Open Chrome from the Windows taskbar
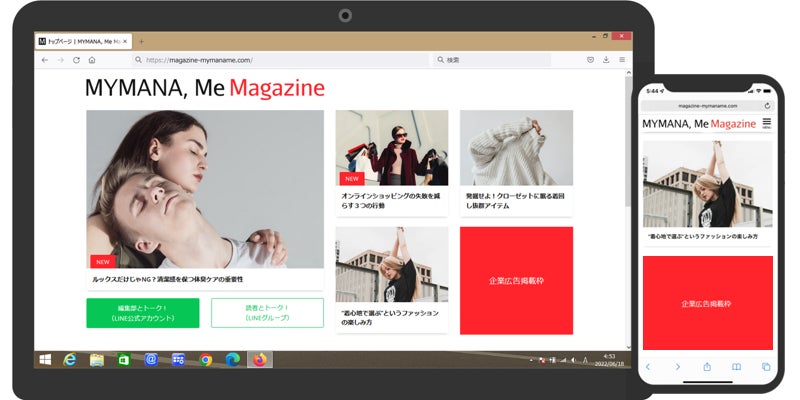 point(206,359)
